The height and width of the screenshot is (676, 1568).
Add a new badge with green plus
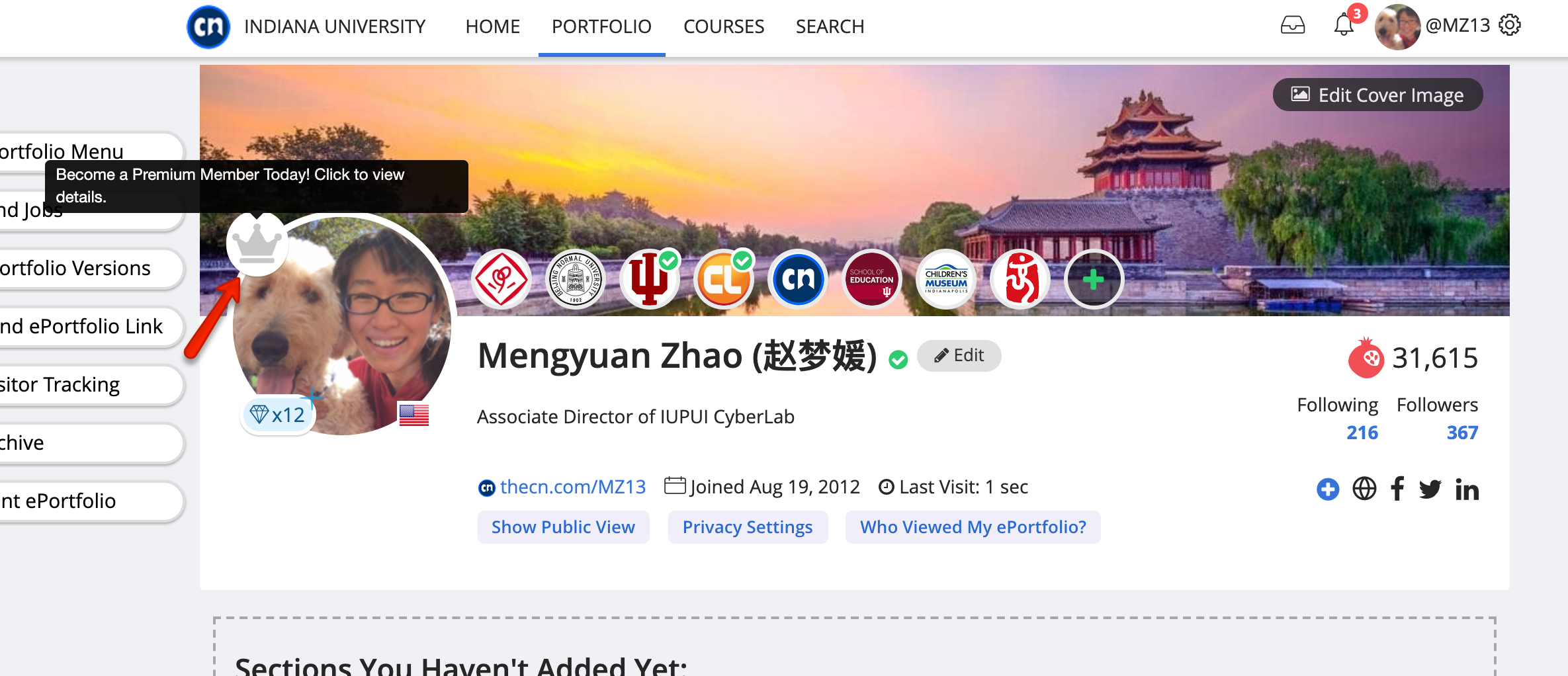tap(1094, 279)
